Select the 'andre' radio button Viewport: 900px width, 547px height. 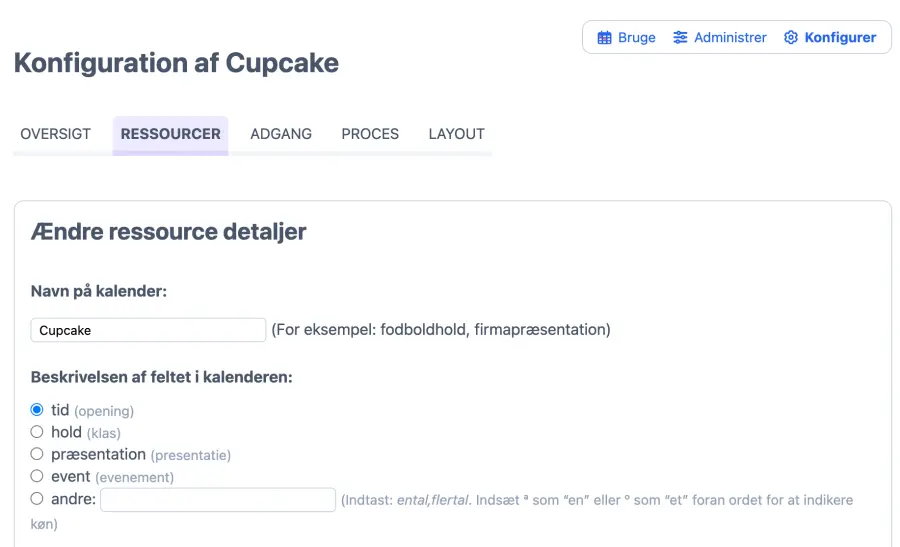tap(37, 498)
